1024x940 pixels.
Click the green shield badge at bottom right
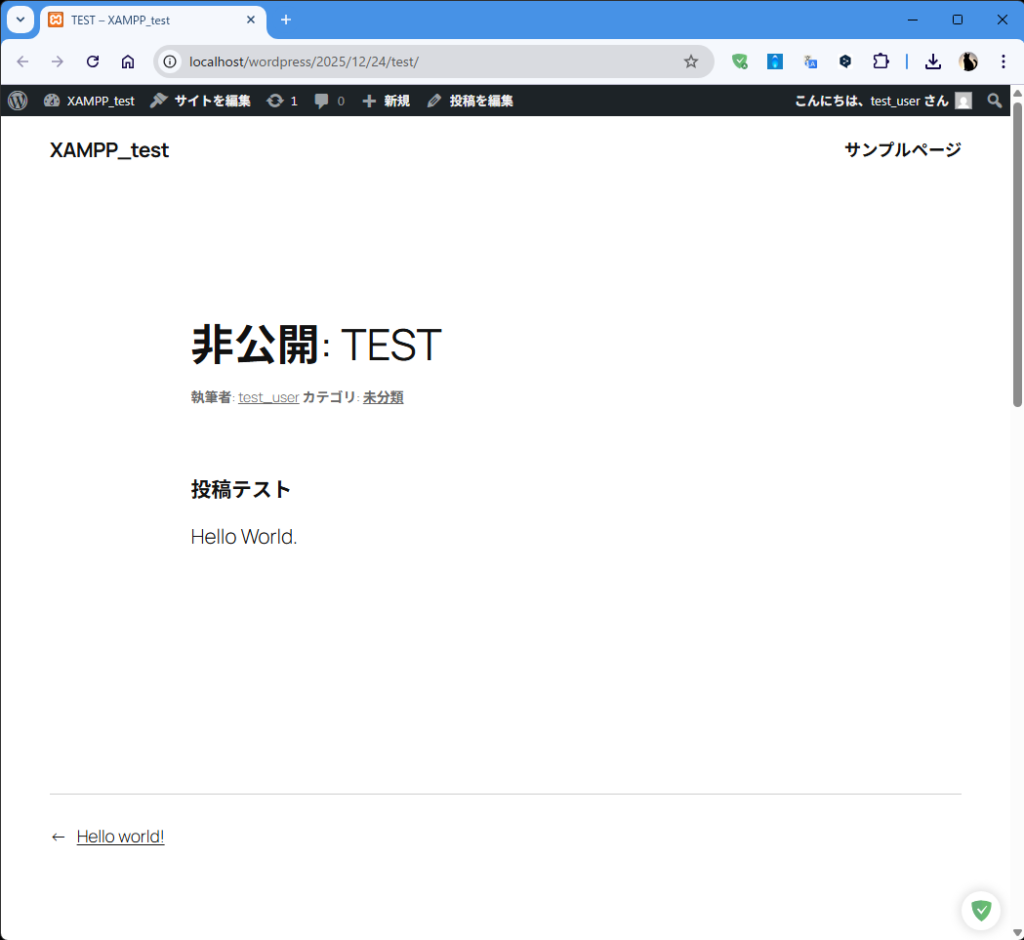(x=981, y=910)
